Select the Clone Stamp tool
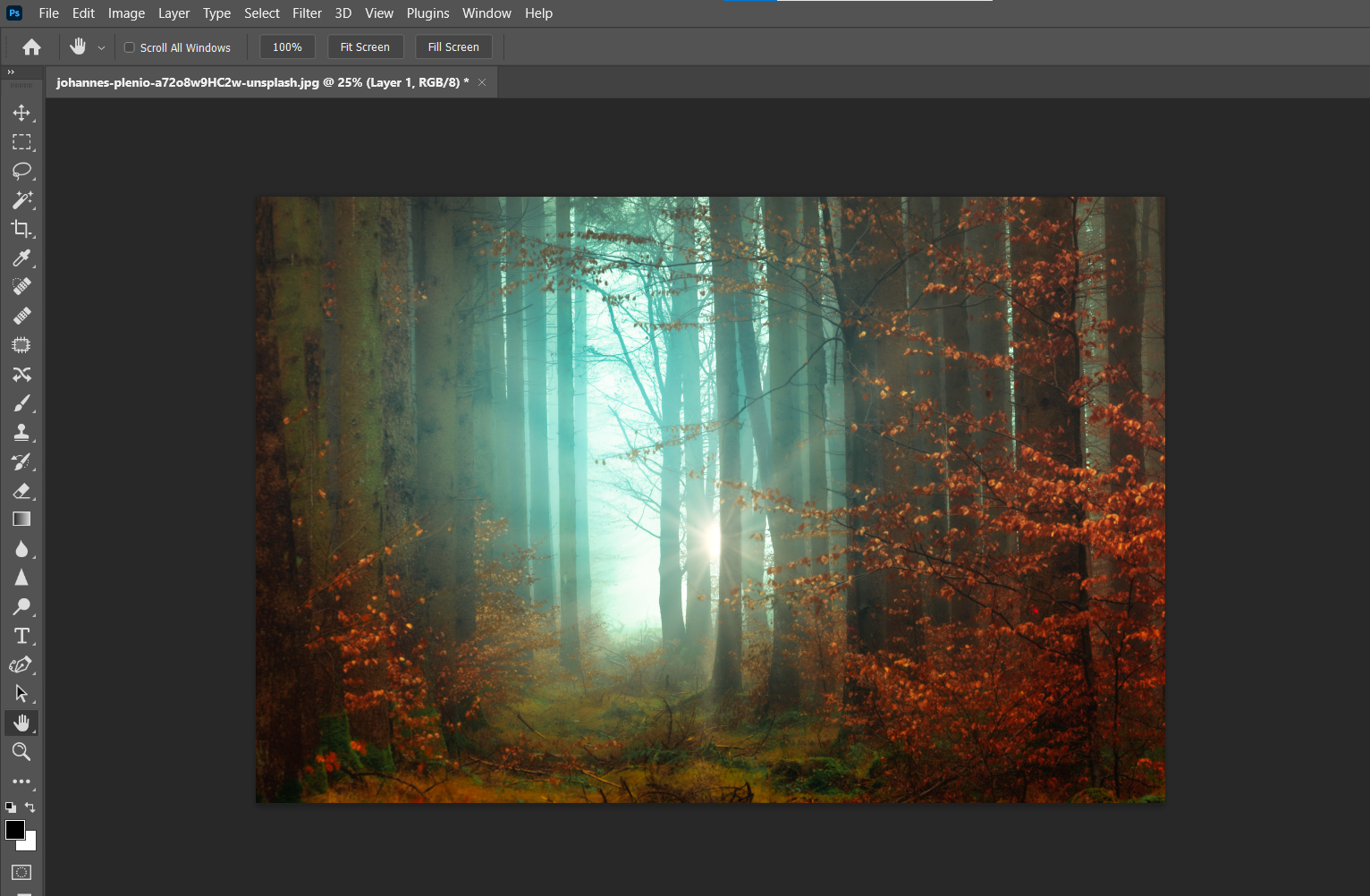This screenshot has width=1370, height=896. pos(21,433)
